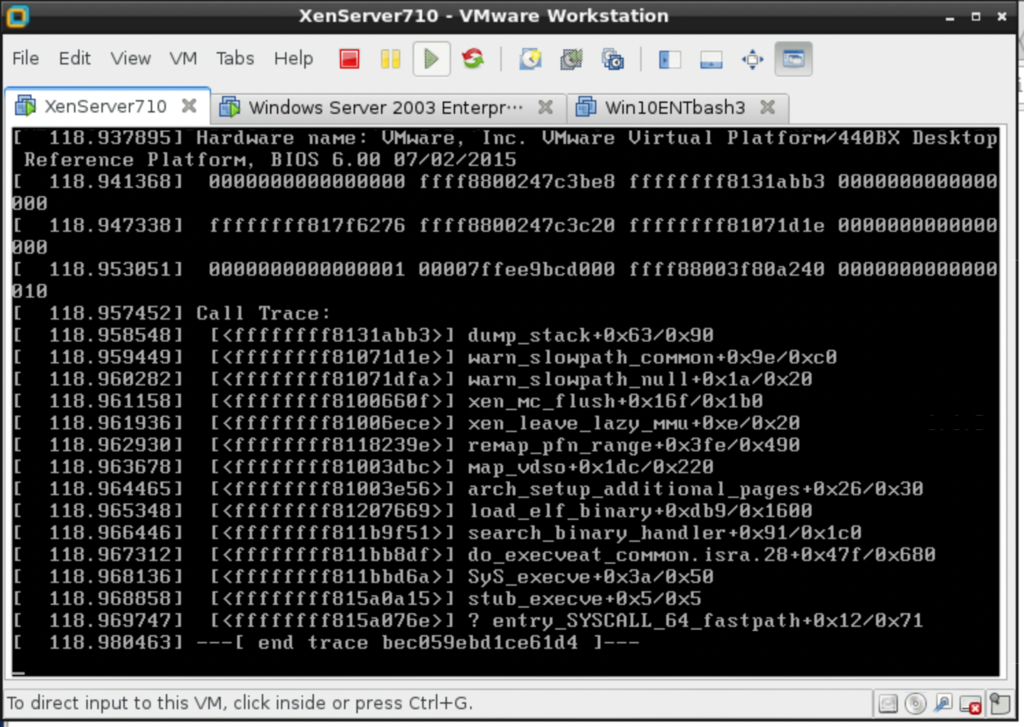
Task: Click 'warn_slowpath_null+0x1a/0x20' trace line
Action: coord(640,380)
